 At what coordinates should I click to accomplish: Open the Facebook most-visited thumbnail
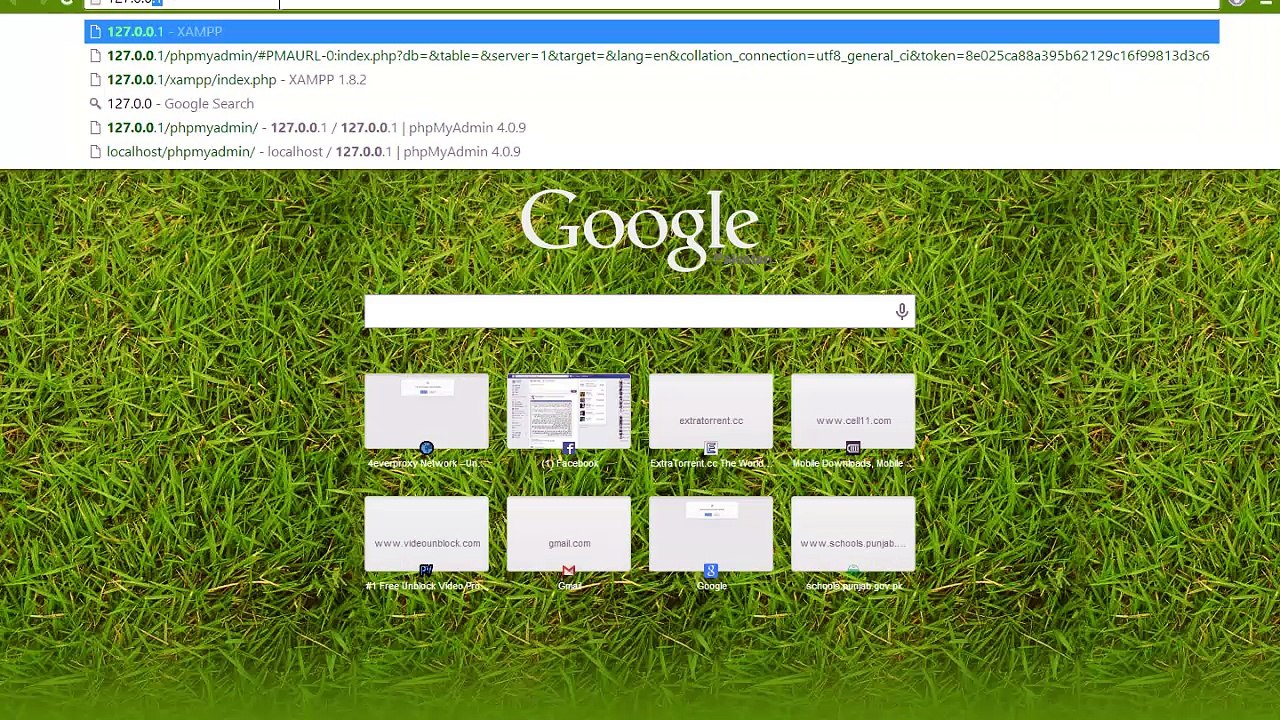(x=569, y=411)
